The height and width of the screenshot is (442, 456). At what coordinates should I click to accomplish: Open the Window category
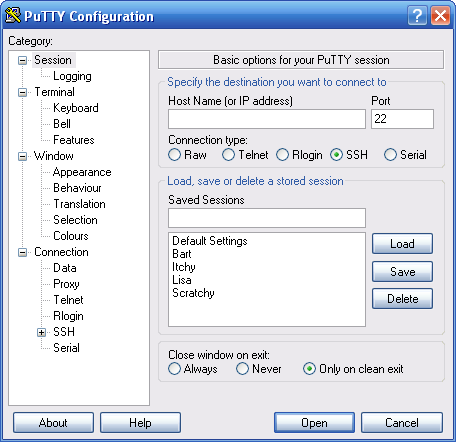tap(54, 156)
